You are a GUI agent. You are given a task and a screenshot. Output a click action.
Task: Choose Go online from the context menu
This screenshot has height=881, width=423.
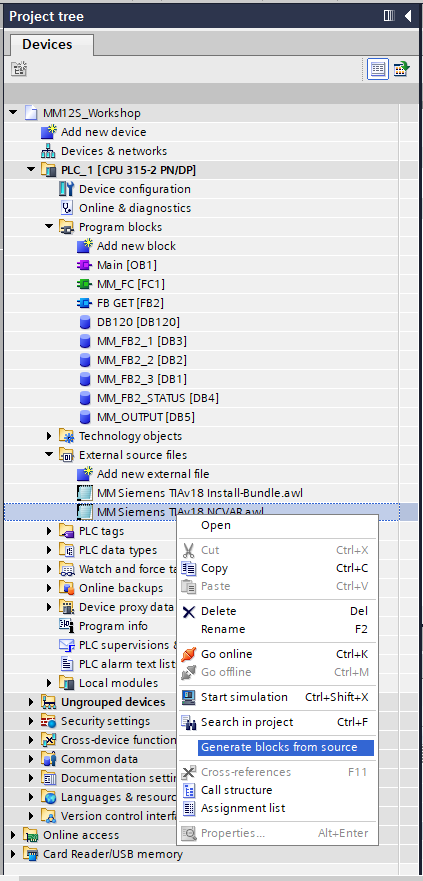coord(278,654)
